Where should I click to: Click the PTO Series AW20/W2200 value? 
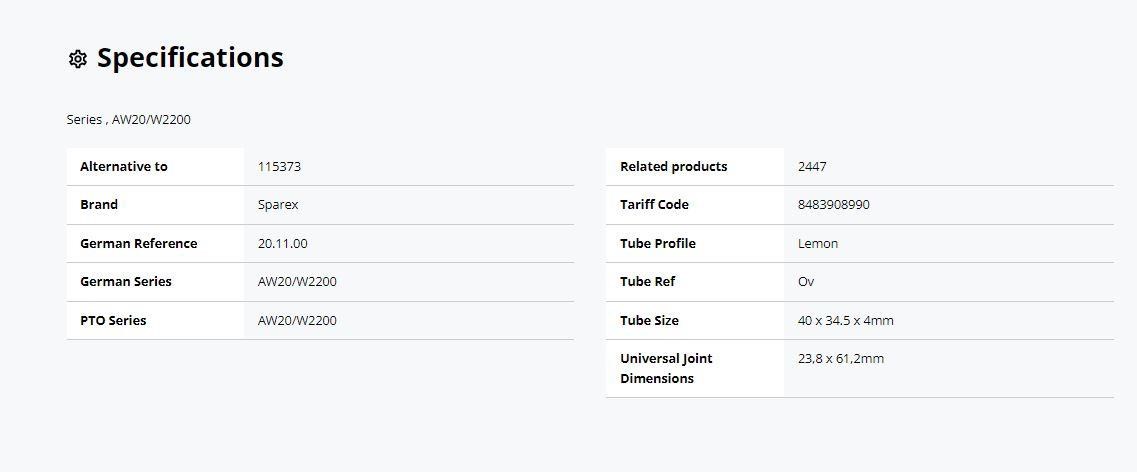(x=297, y=320)
